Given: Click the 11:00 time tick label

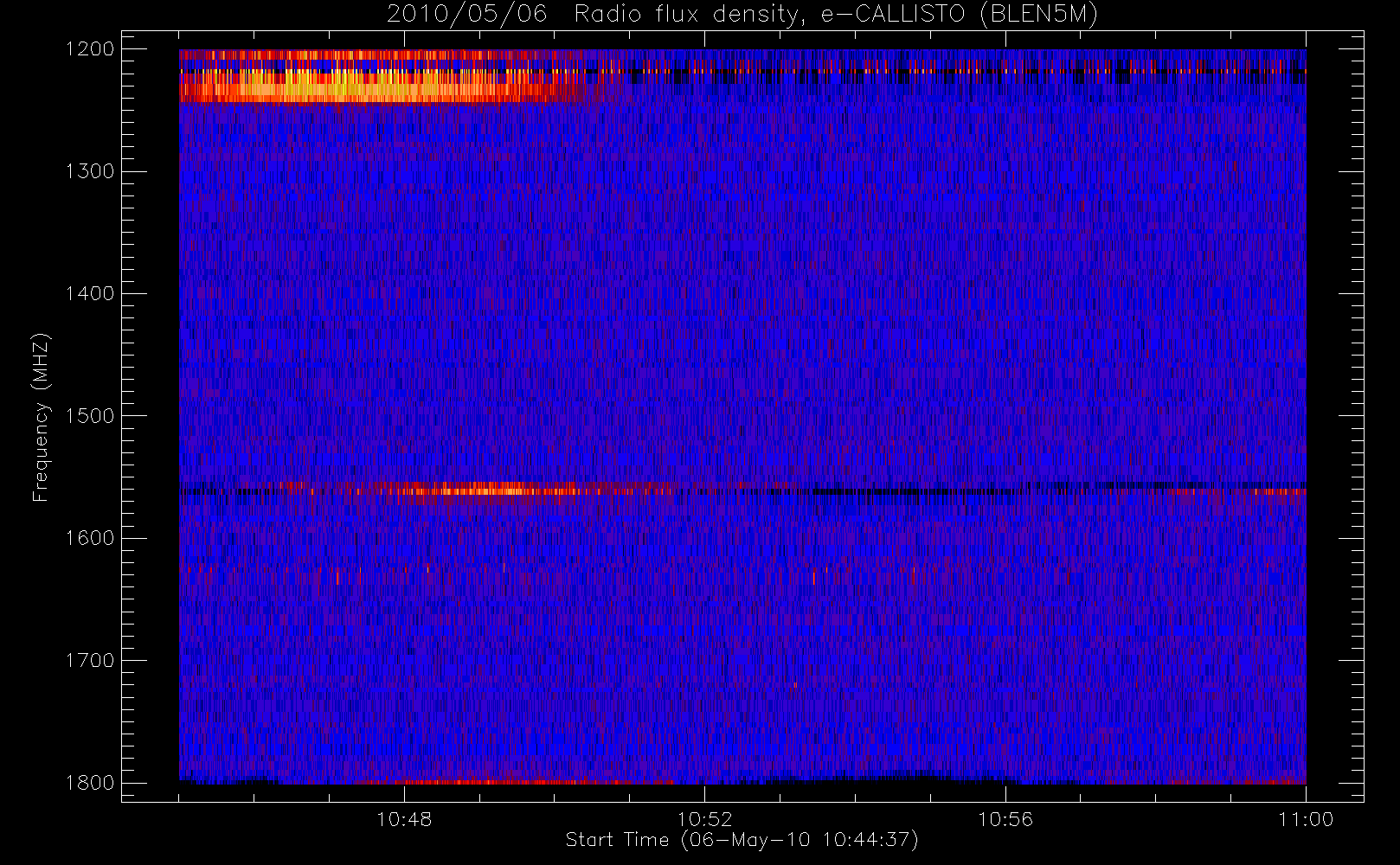Looking at the screenshot, I should click(x=1306, y=819).
